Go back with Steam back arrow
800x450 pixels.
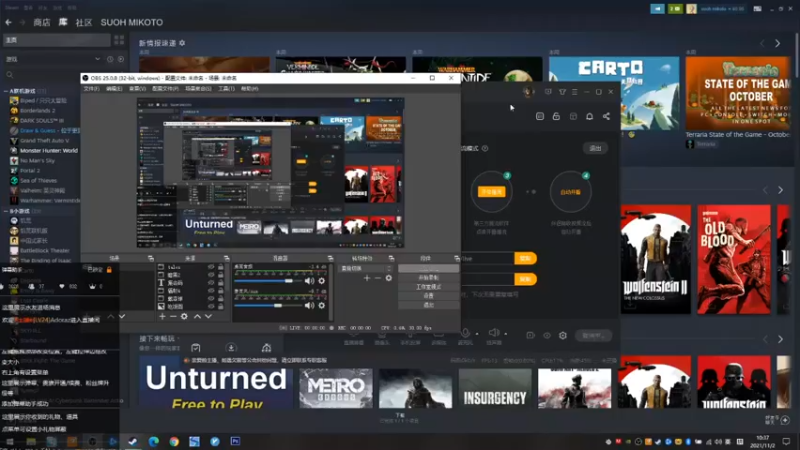point(8,22)
